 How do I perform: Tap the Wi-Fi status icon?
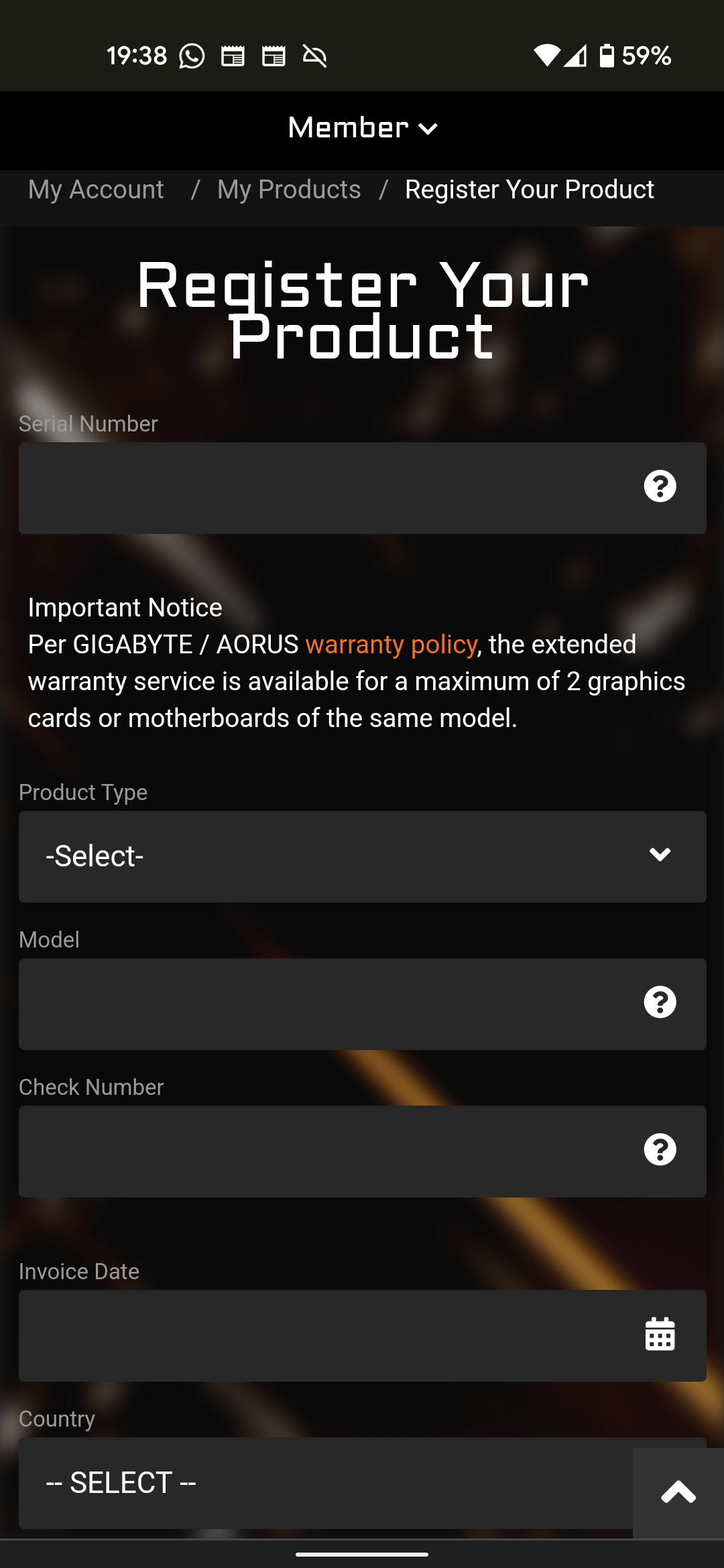pyautogui.click(x=546, y=56)
